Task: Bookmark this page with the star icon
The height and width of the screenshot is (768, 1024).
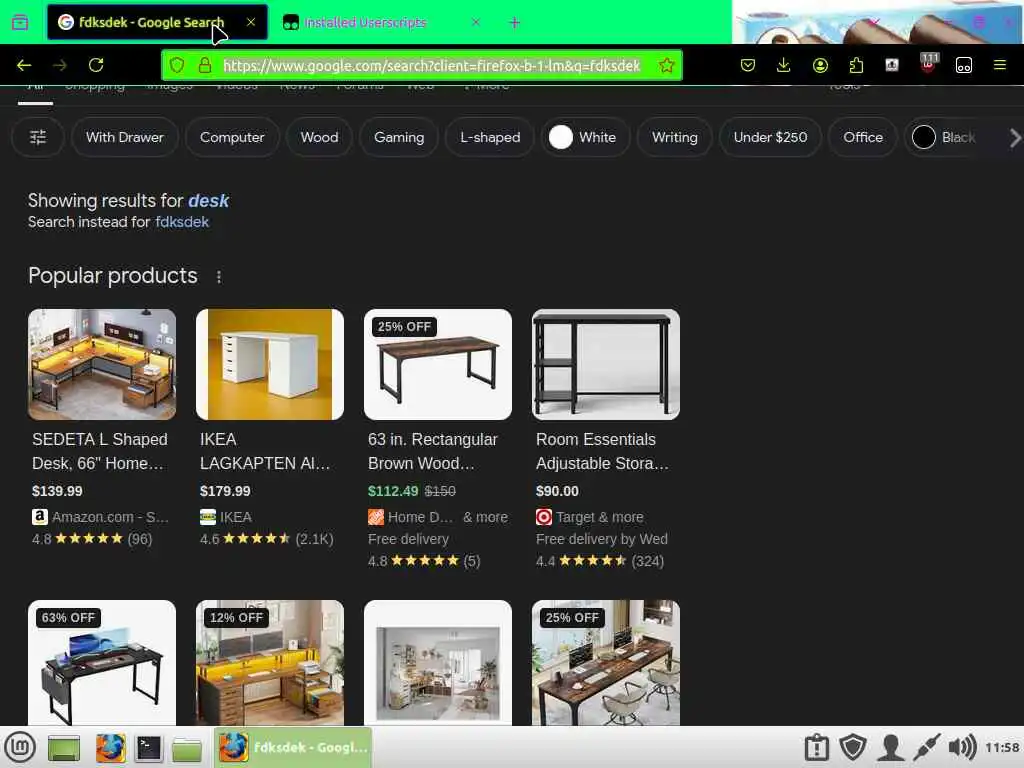Action: click(666, 65)
